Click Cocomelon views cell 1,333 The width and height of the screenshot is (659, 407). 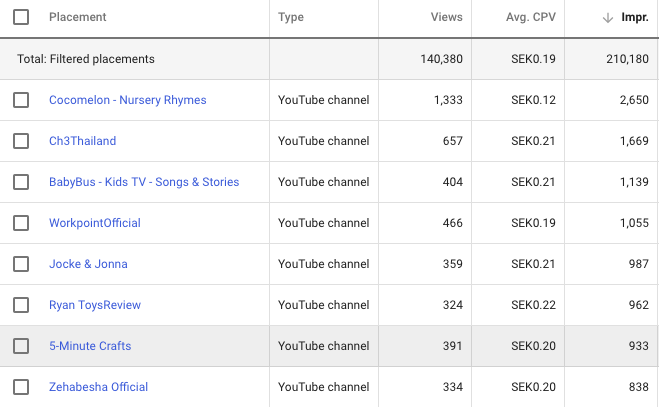448,100
